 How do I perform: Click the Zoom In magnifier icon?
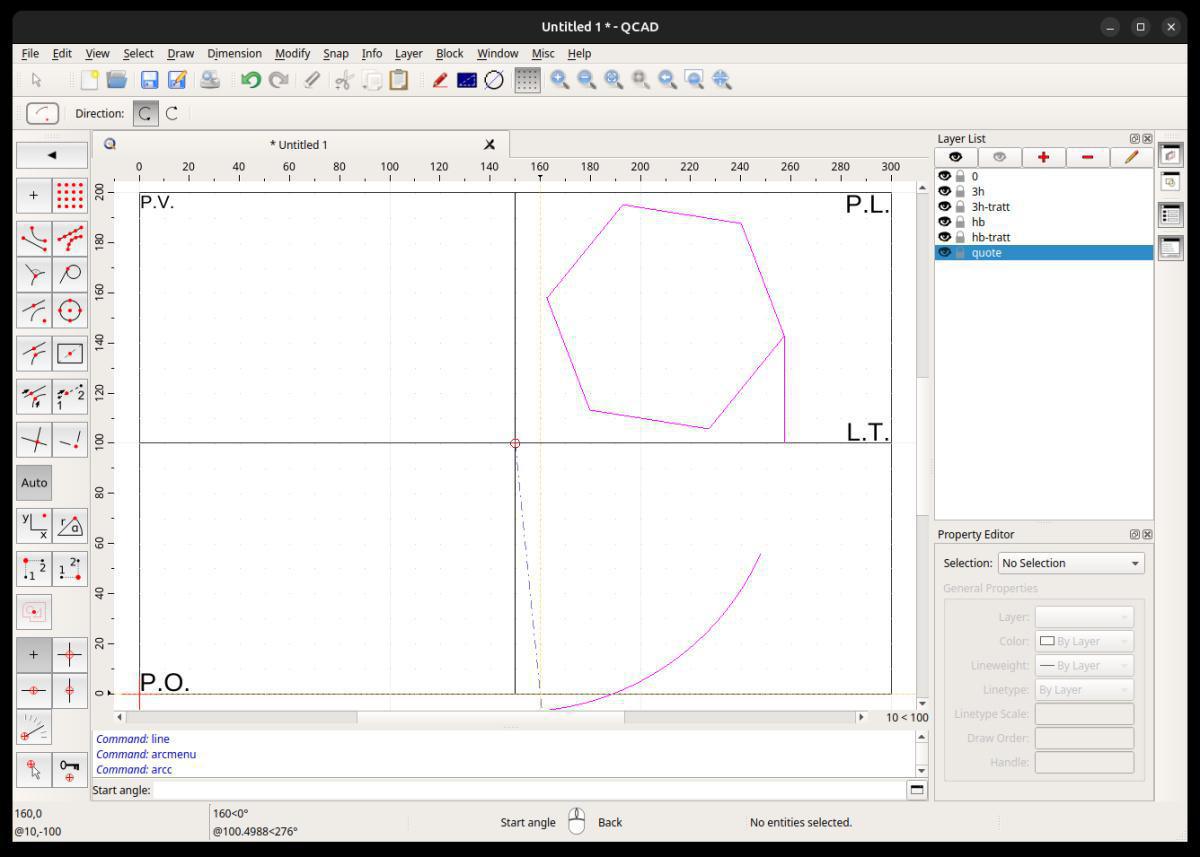point(560,80)
